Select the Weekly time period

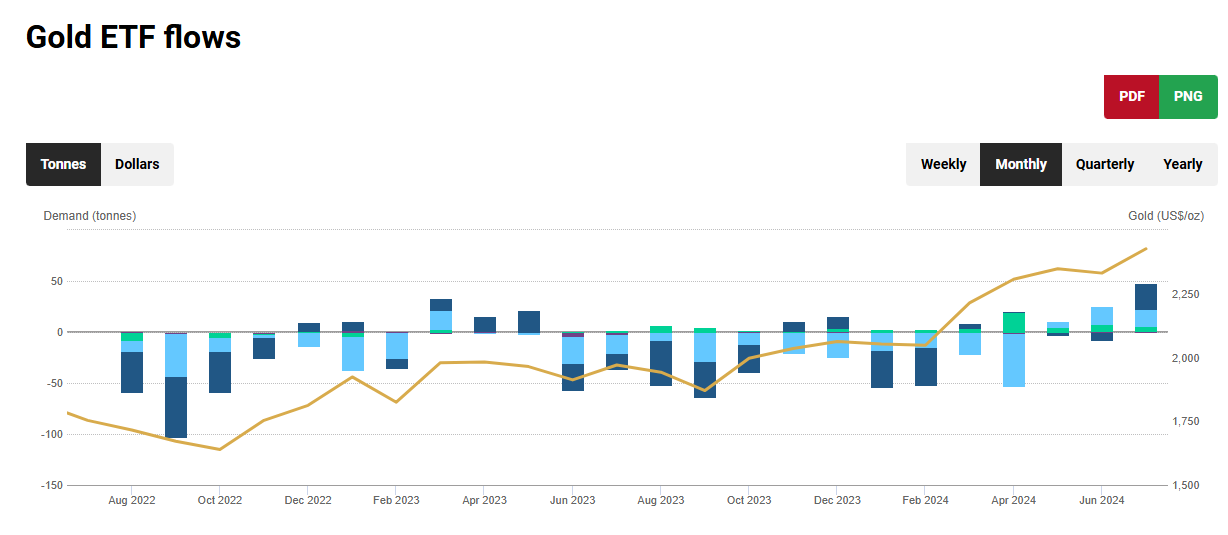point(943,164)
